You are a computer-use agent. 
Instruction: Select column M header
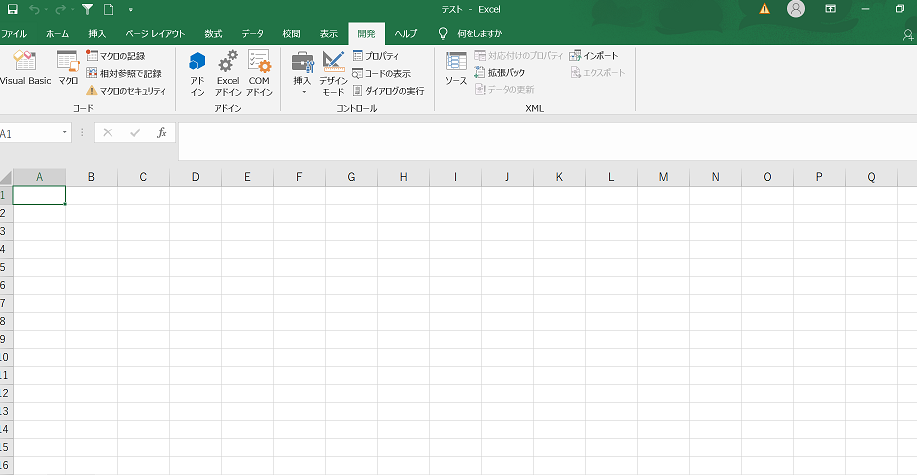[664, 177]
